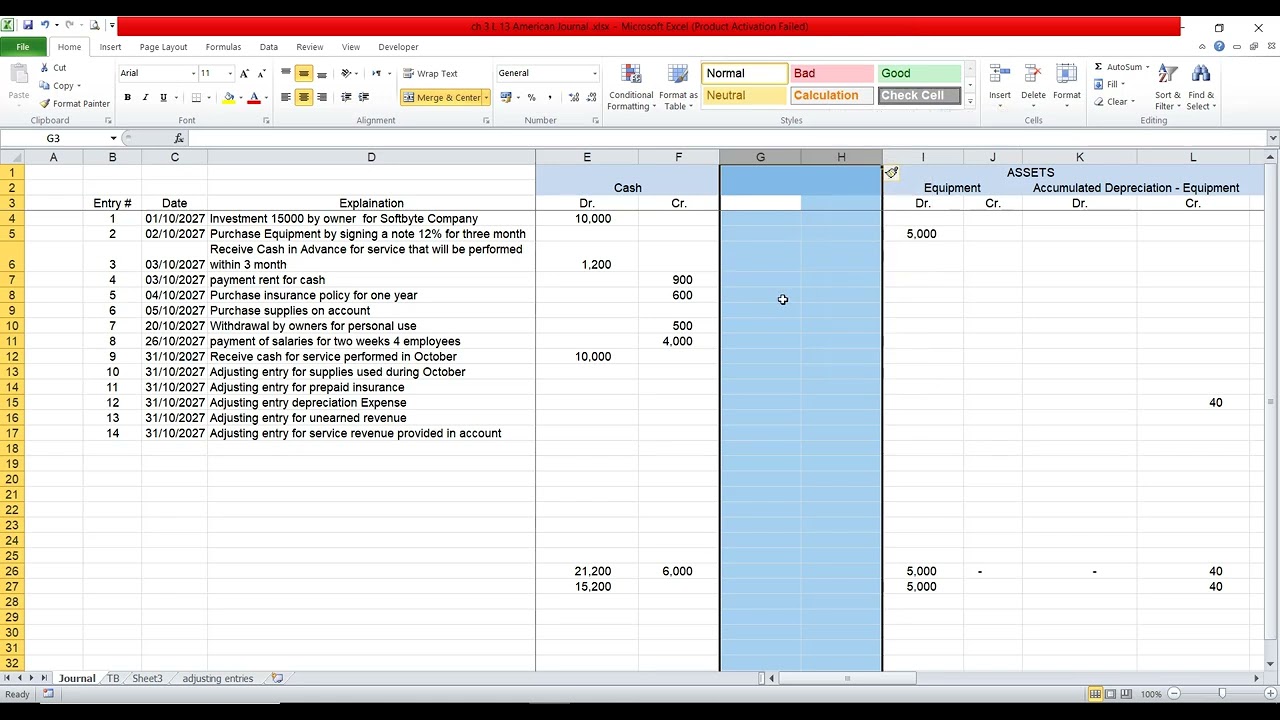Screen dimensions: 1280x720
Task: Apply the Good cell style
Action: pos(920,73)
